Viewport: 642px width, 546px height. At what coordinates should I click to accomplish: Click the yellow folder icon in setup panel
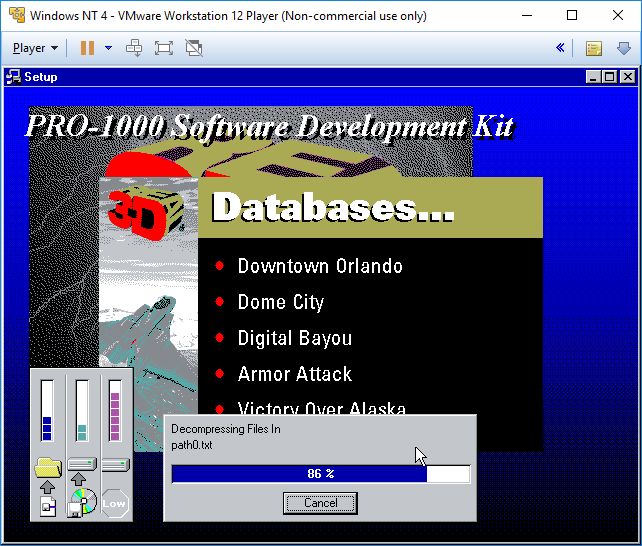48,468
